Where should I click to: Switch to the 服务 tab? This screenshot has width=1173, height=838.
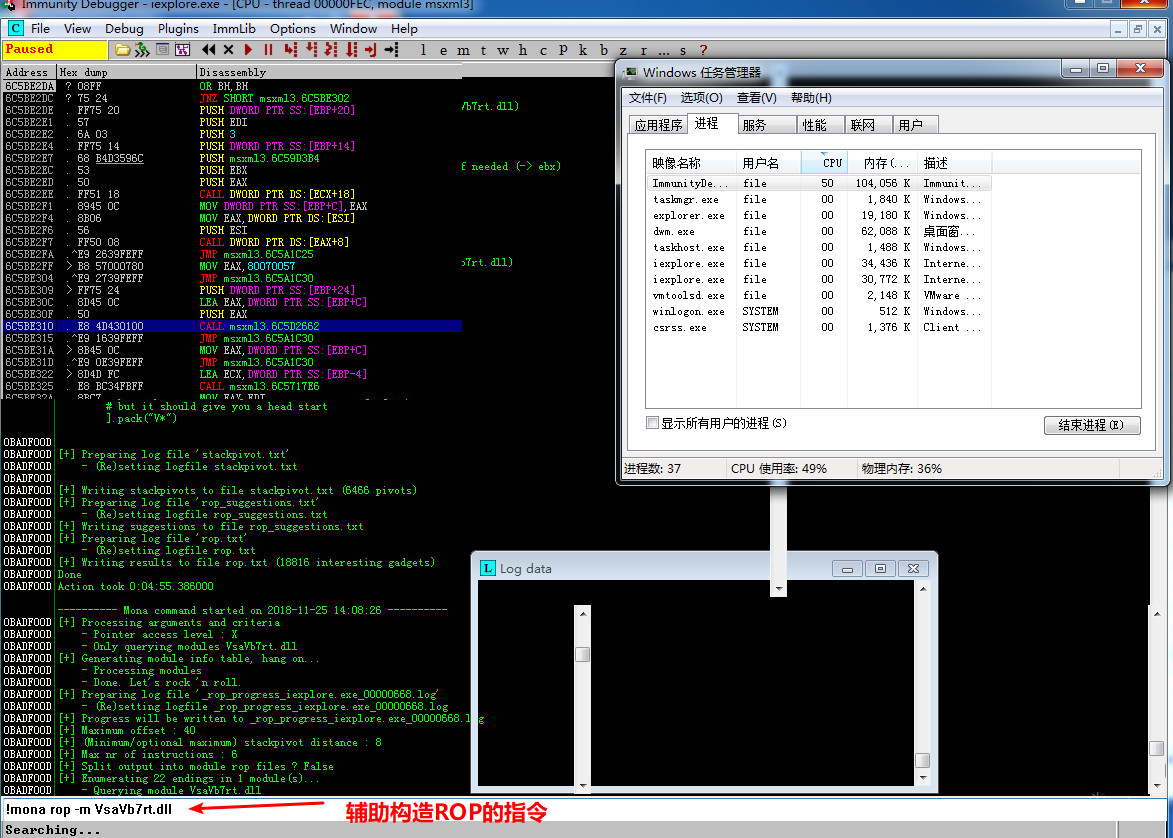pos(767,125)
